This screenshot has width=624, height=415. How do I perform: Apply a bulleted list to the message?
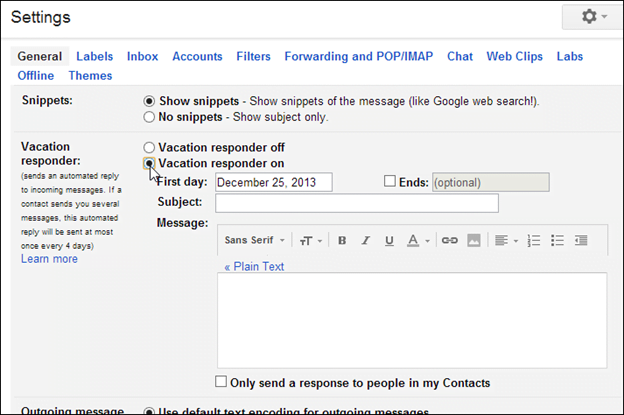(x=557, y=240)
